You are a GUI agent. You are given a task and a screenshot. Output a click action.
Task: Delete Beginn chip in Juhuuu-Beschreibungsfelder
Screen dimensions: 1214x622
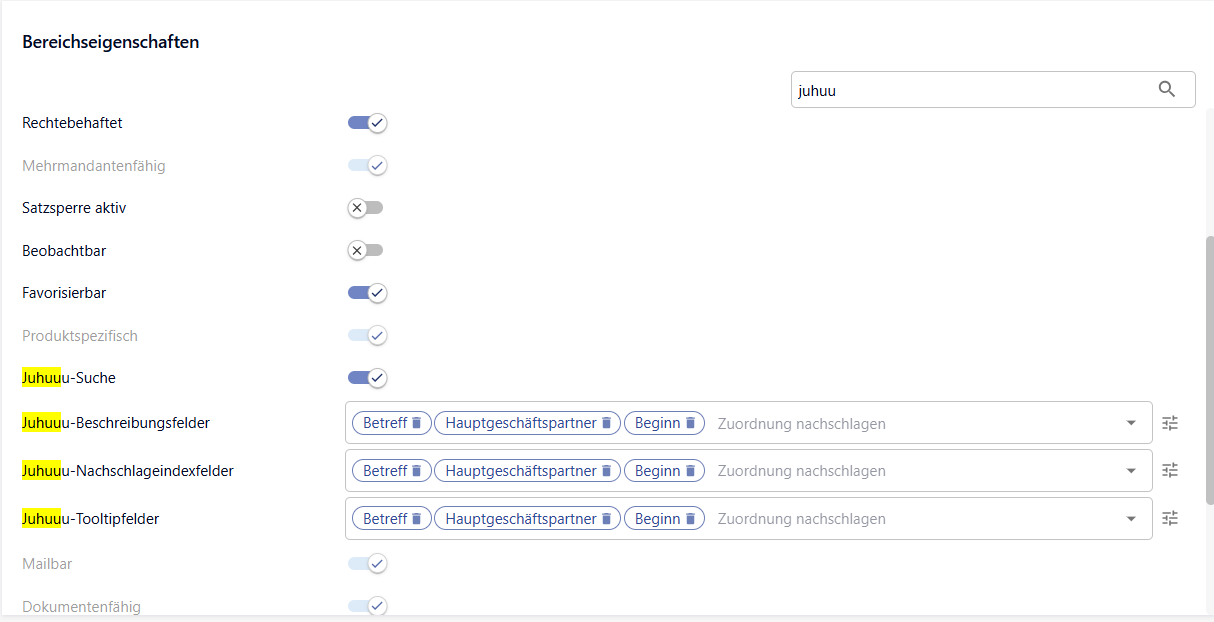[690, 423]
